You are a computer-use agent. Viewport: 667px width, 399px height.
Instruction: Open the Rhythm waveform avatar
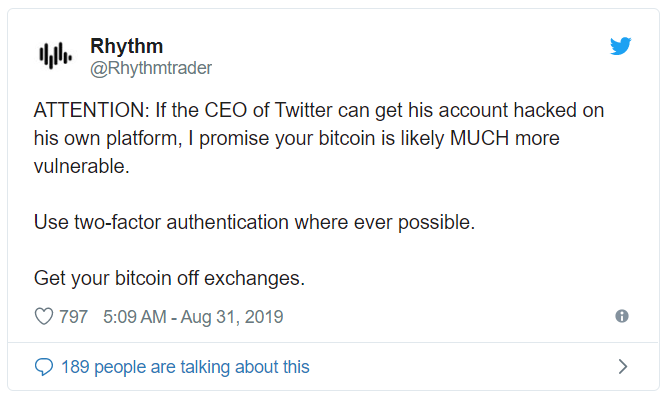[55, 56]
